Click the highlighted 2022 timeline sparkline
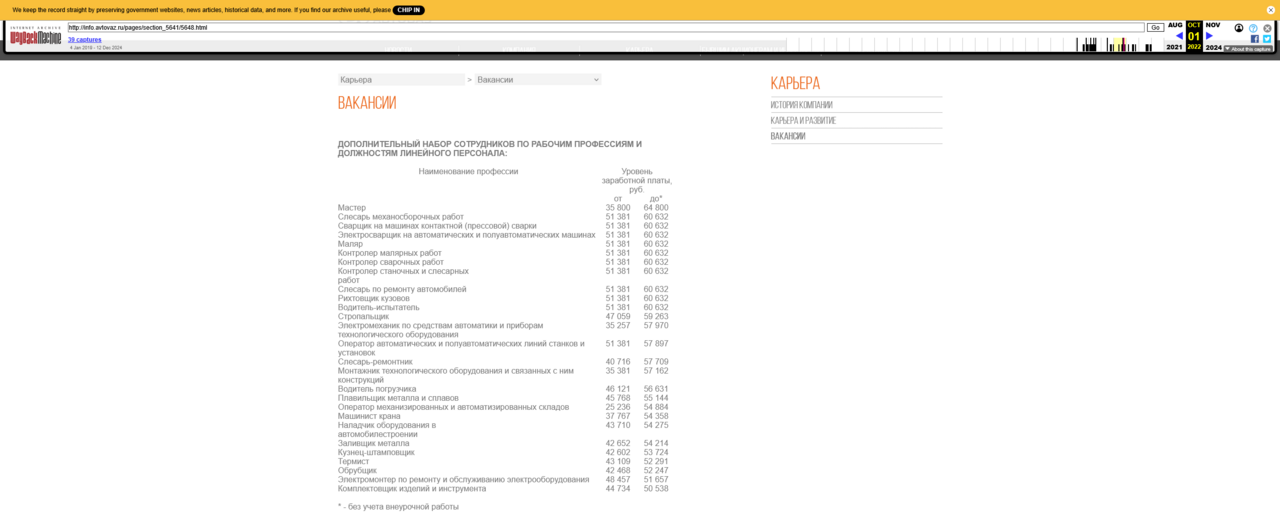Image resolution: width=1280 pixels, height=515 pixels. (1121, 45)
